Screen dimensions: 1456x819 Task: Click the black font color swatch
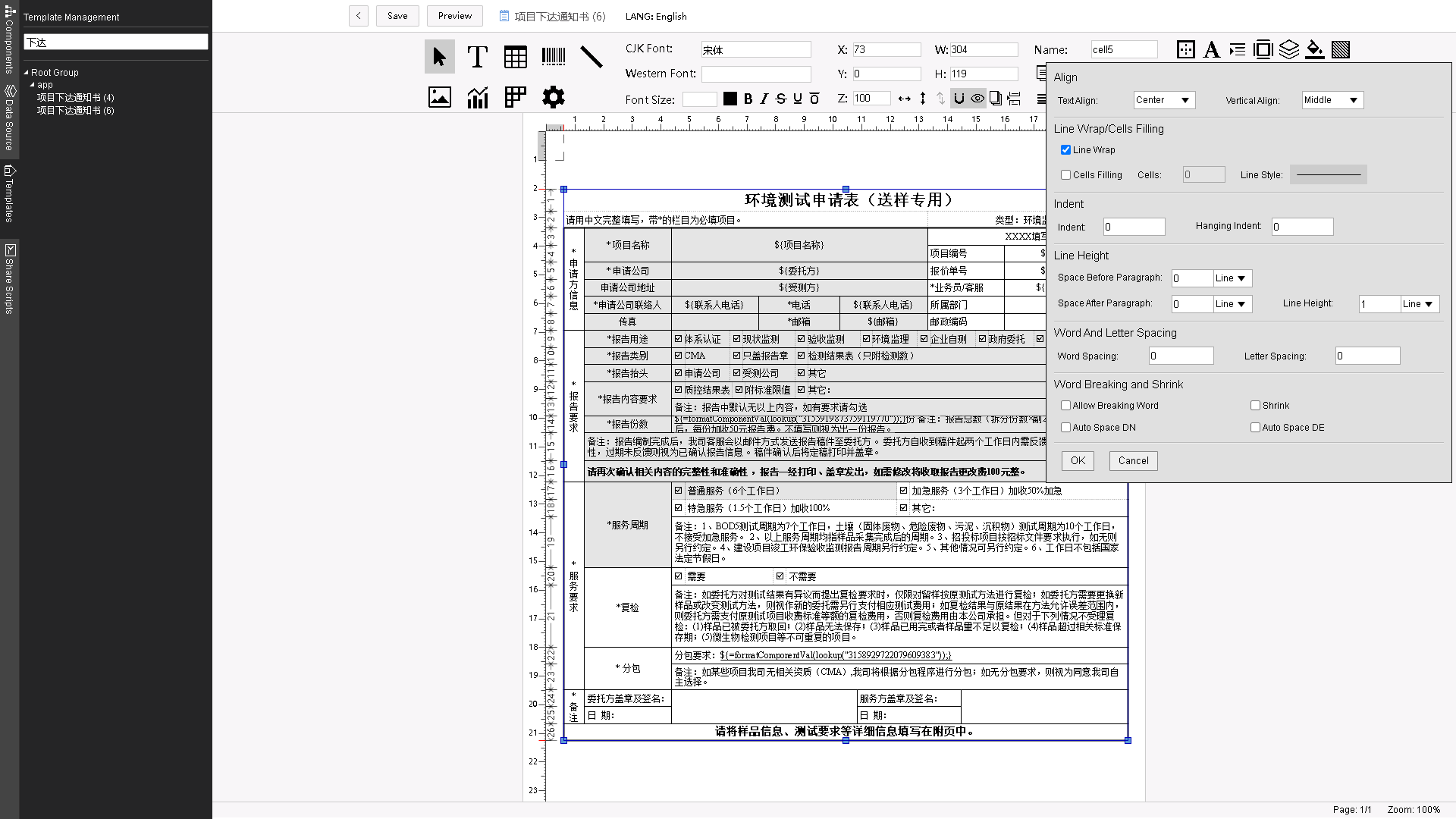click(x=730, y=99)
